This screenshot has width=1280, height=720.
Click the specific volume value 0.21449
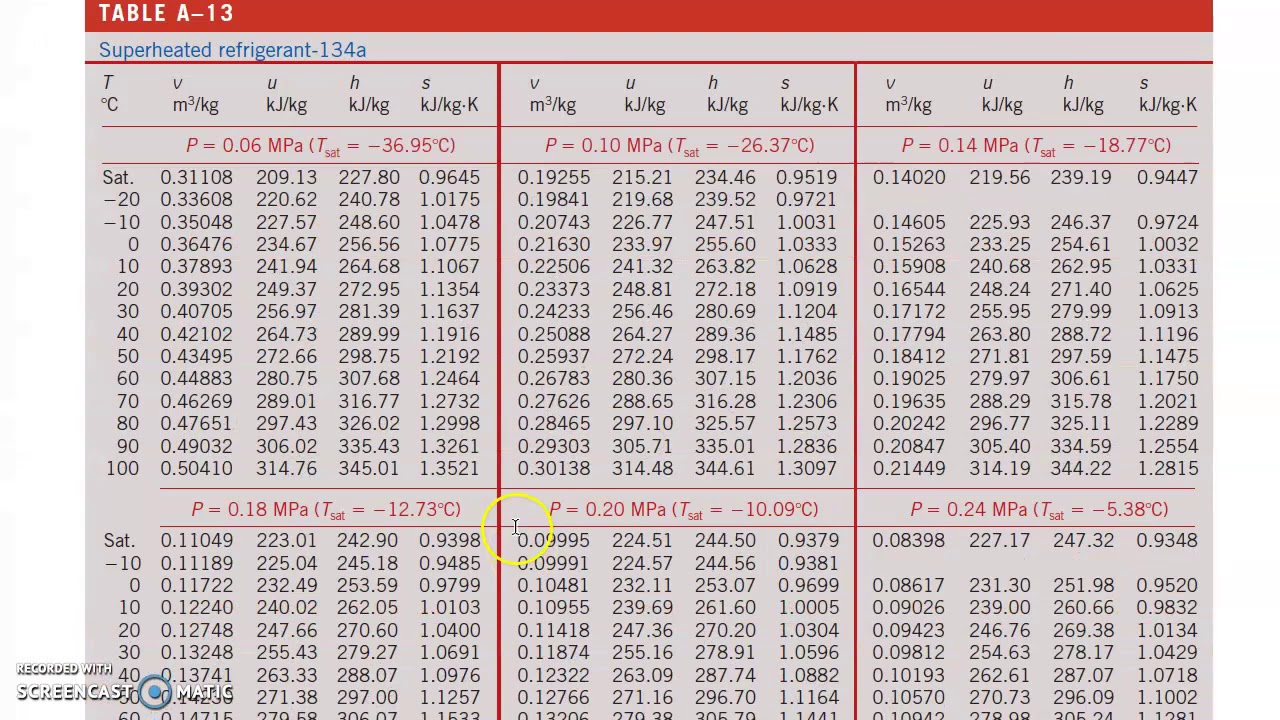click(x=909, y=469)
